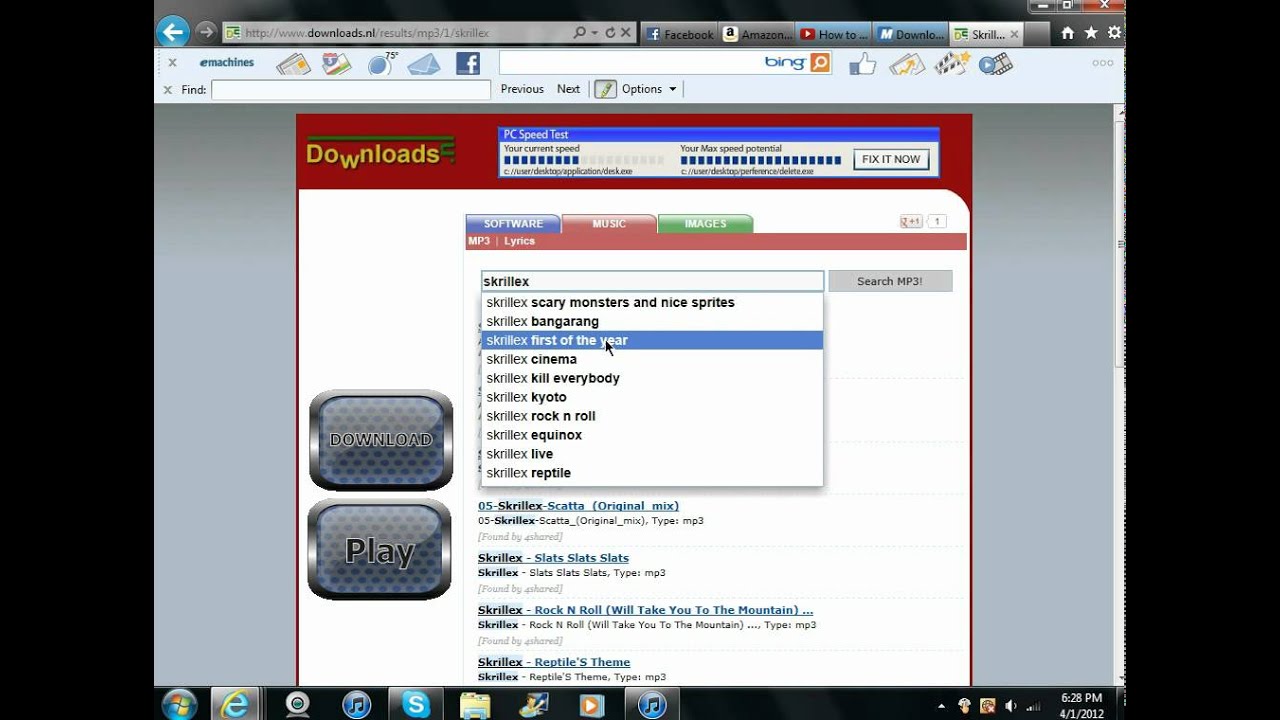Open the address bar dropdown arrow
Screen dimensions: 1280x720
(594, 33)
